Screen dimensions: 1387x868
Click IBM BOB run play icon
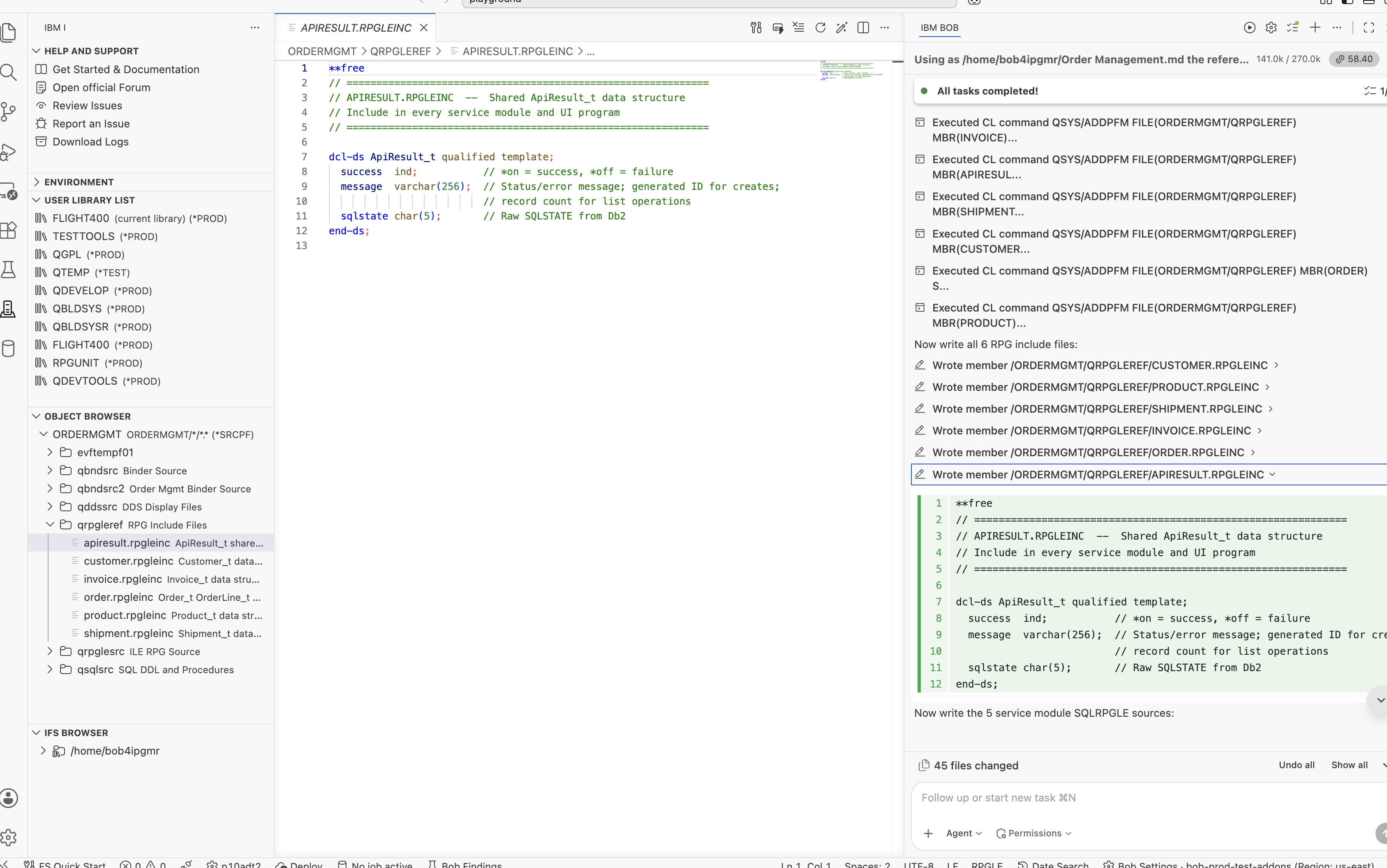(1249, 28)
